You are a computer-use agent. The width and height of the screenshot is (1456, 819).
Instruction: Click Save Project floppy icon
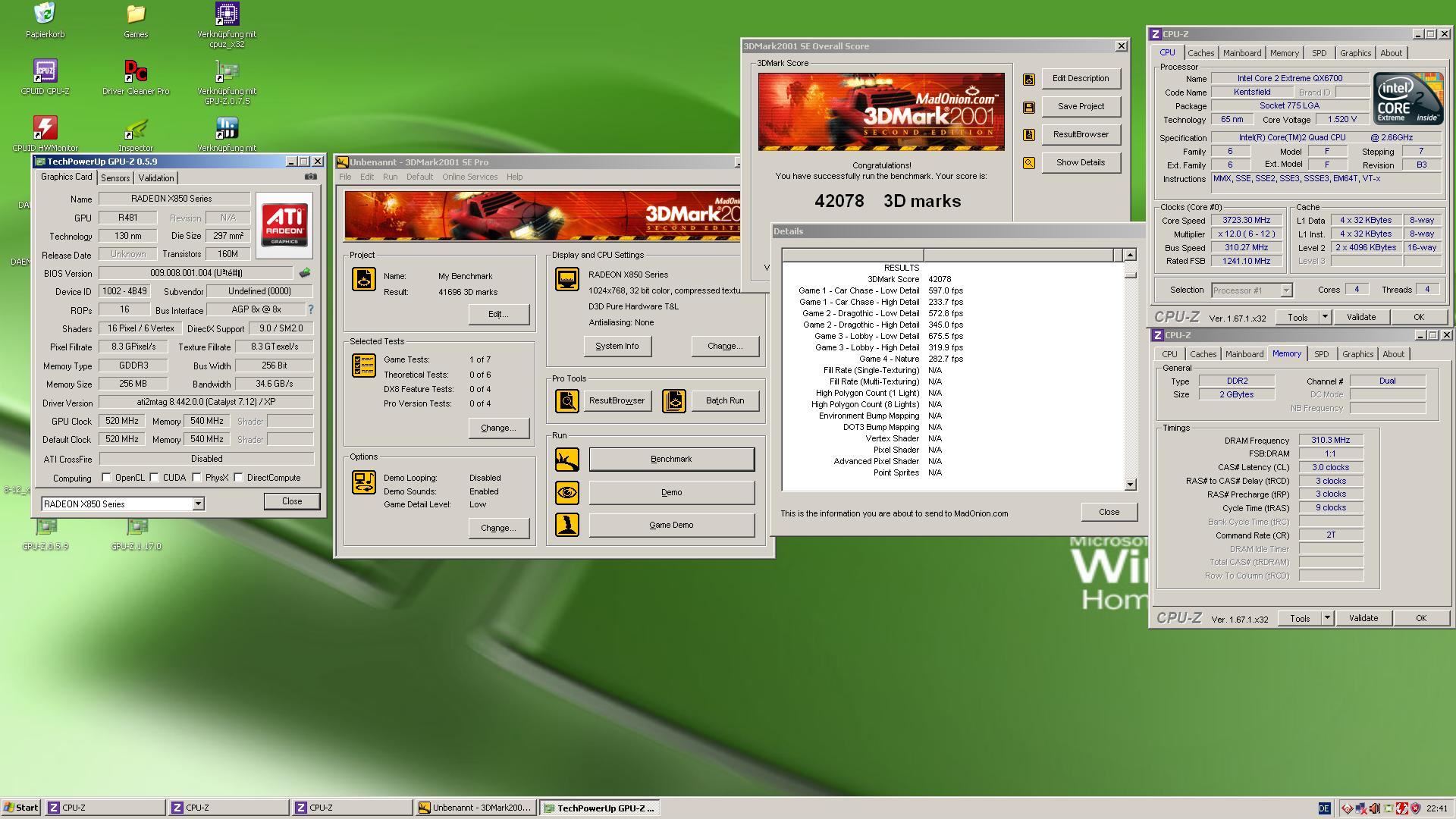tap(1029, 107)
